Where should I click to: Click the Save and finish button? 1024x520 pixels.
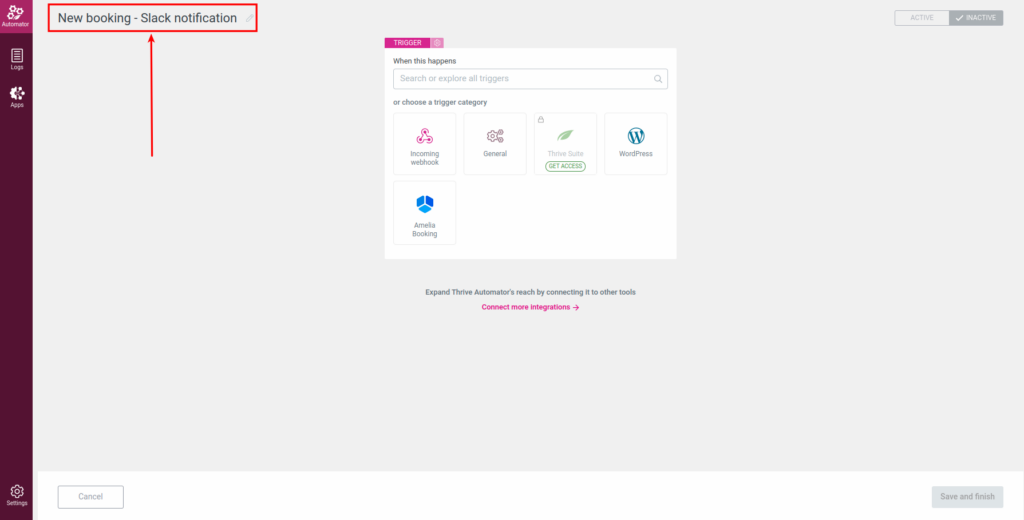966,497
